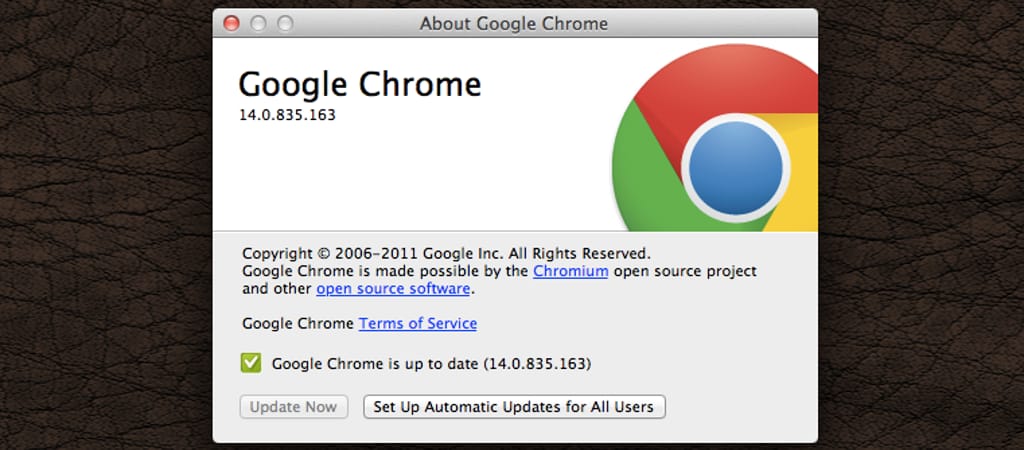Zoom the About Google Chrome window
This screenshot has width=1024, height=450.
coord(285,23)
